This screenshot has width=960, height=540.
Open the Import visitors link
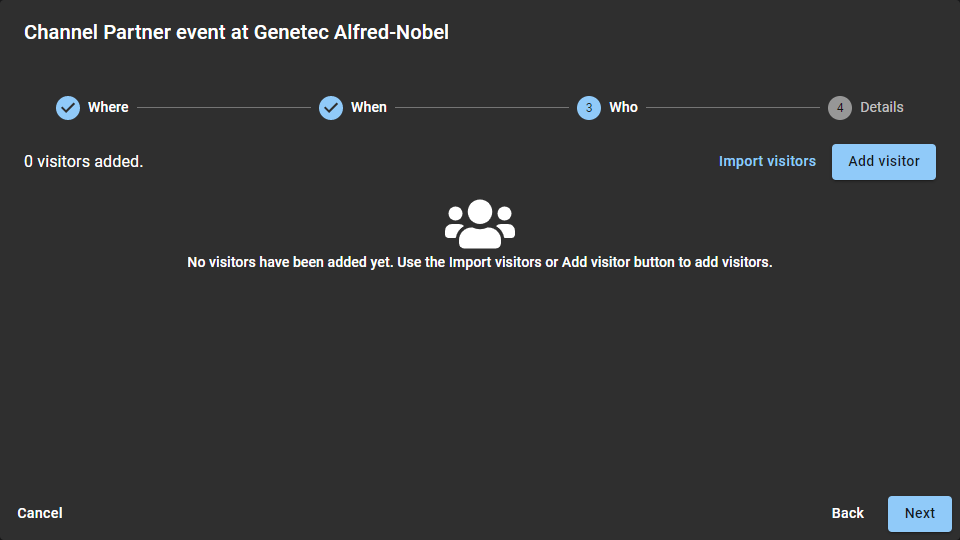pyautogui.click(x=767, y=161)
